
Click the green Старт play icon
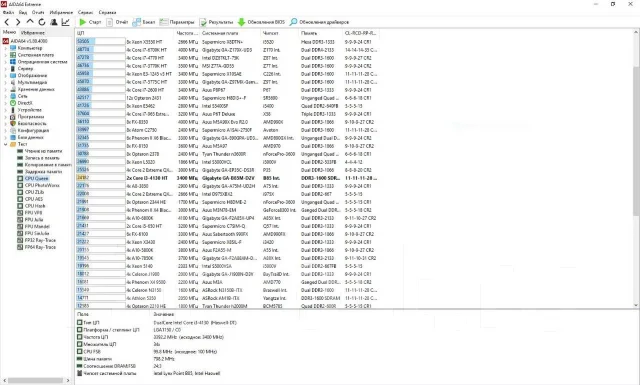coord(83,22)
